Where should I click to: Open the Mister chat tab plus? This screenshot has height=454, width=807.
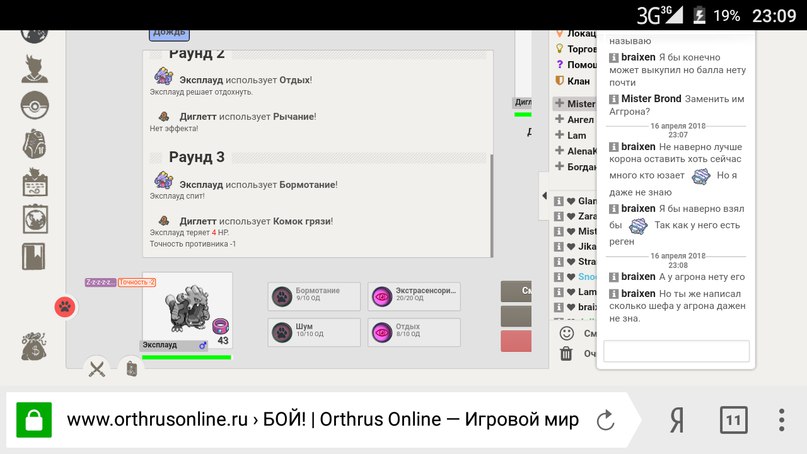coord(559,103)
